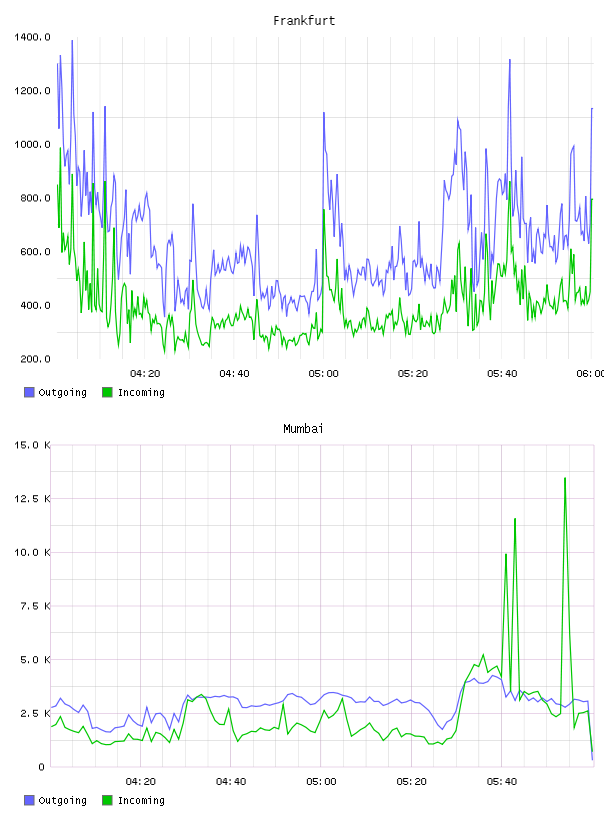The height and width of the screenshot is (816, 608).
Task: Click the 0 y-axis label on Mumbai
Action: [41, 767]
